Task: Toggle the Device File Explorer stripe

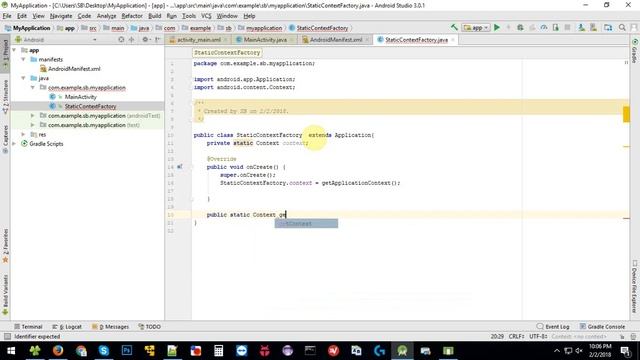Action: pos(635,287)
